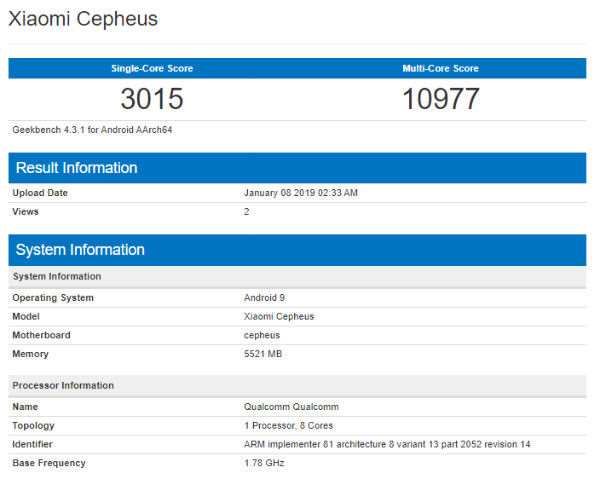Viewport: 600px width, 479px height.
Task: Select the Multi-Core Score header
Action: 440,68
